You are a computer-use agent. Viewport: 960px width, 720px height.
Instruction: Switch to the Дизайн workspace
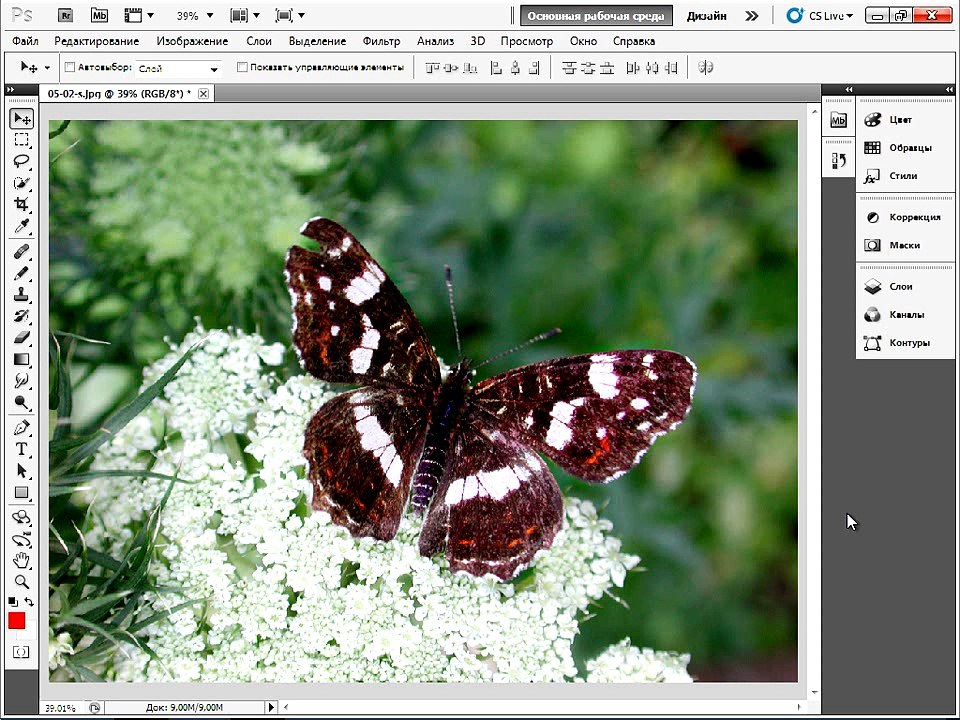pyautogui.click(x=707, y=16)
